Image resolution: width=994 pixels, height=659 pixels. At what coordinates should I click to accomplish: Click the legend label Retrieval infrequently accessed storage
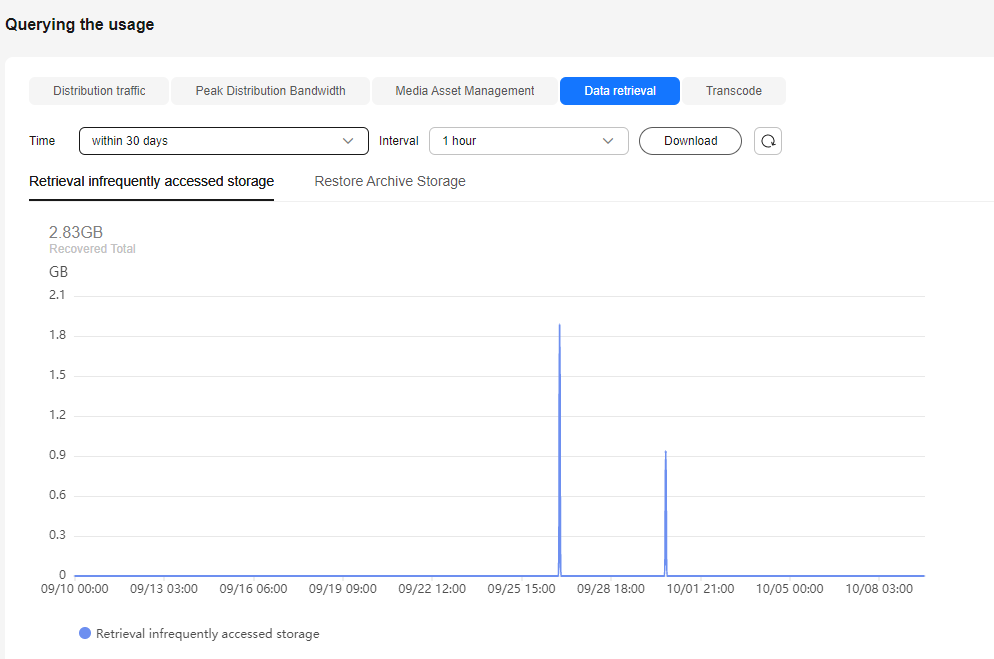coord(207,634)
